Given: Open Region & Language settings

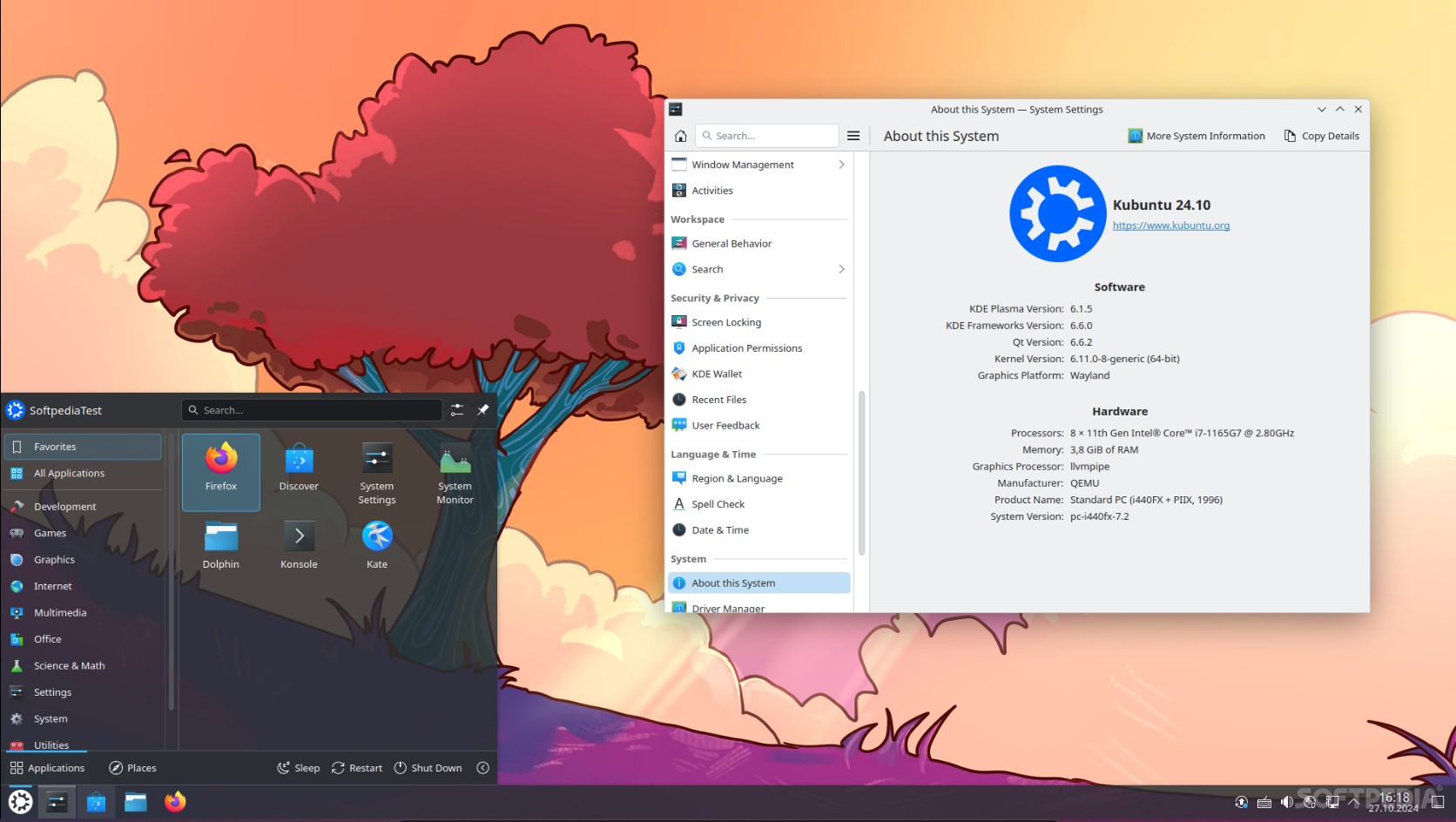Looking at the screenshot, I should 759,479.
